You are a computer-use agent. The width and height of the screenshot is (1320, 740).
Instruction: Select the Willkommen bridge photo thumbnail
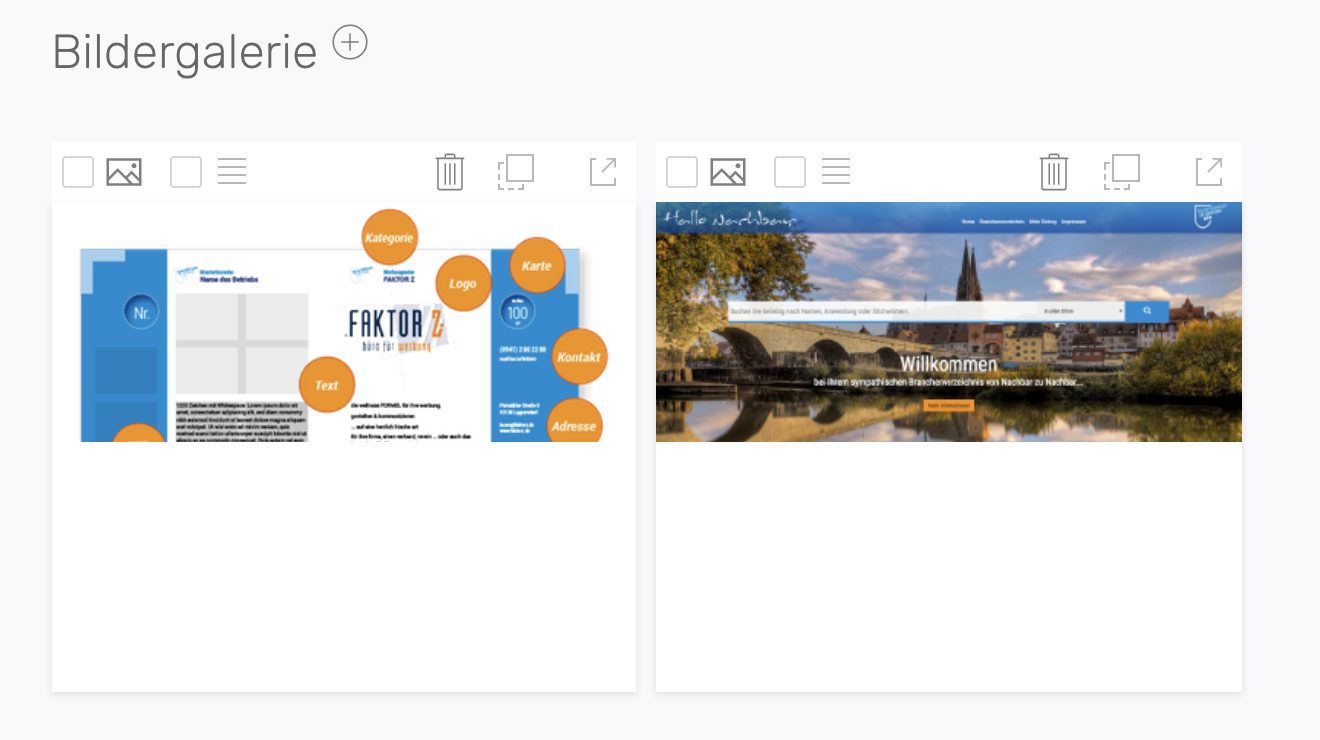click(x=948, y=322)
